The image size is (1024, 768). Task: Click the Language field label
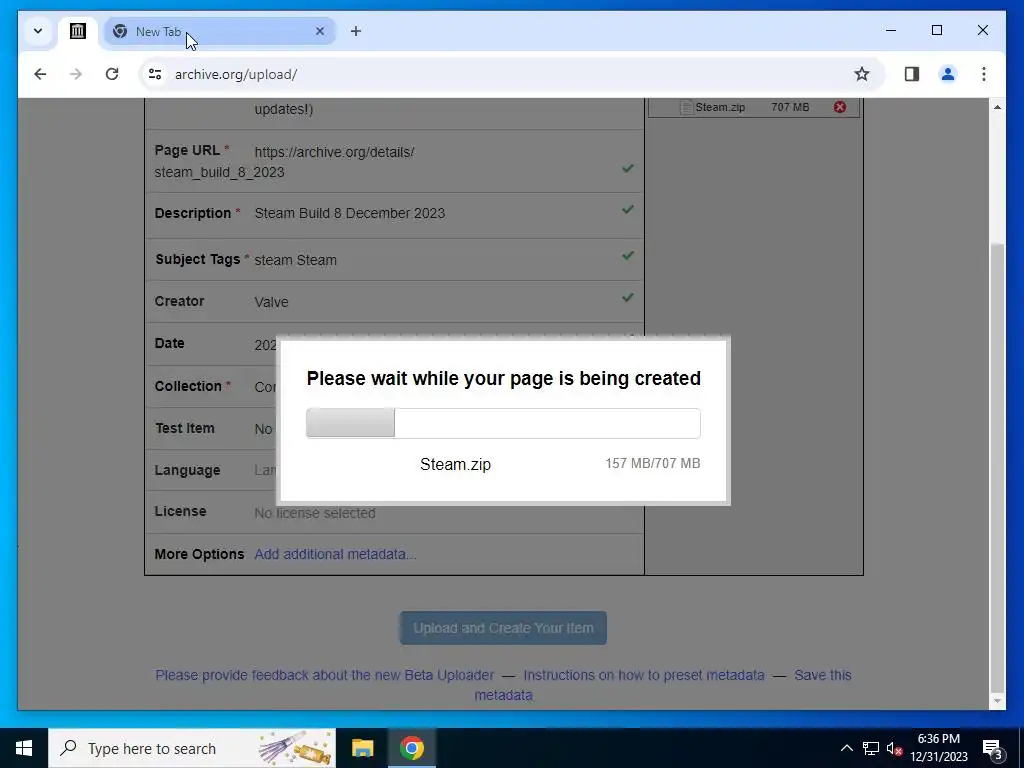[187, 471]
